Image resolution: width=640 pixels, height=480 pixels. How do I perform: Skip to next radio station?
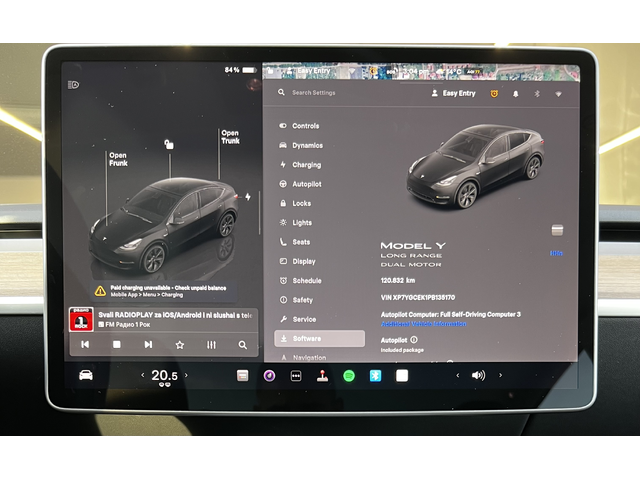coord(148,345)
